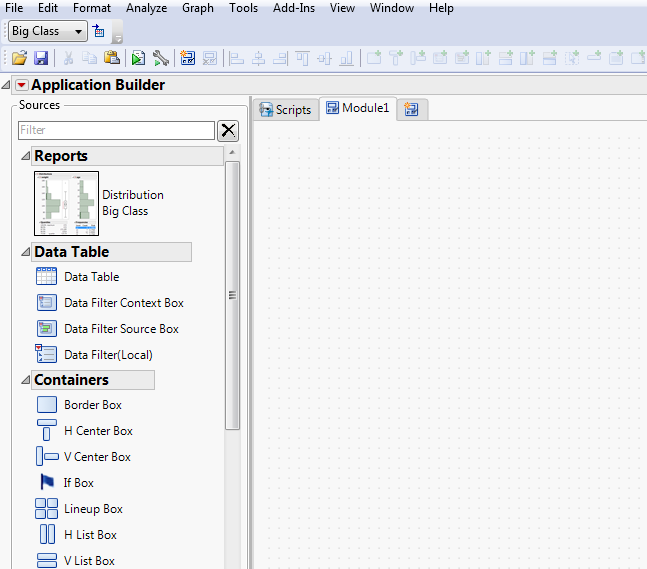Clear the filter with the X button
Screen dimensions: 647x569
click(x=229, y=130)
